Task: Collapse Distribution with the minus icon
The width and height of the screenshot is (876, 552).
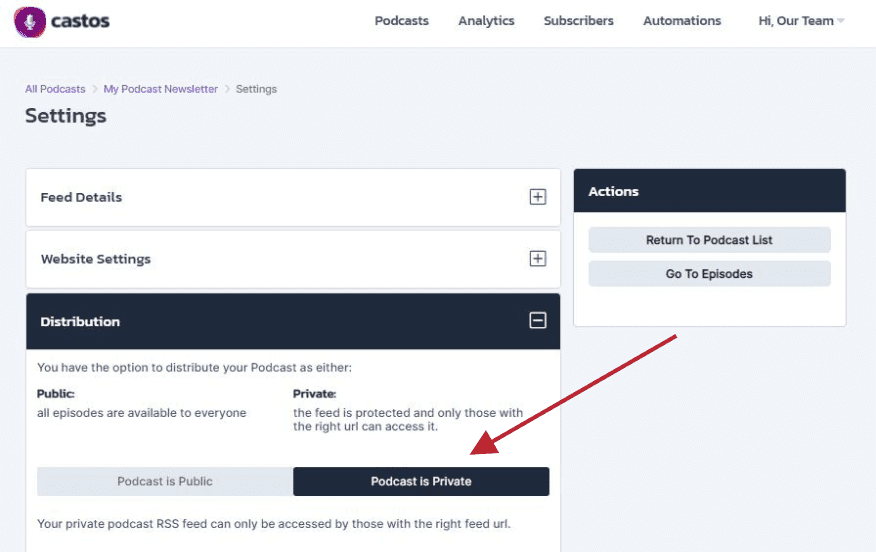Action: coord(537,321)
